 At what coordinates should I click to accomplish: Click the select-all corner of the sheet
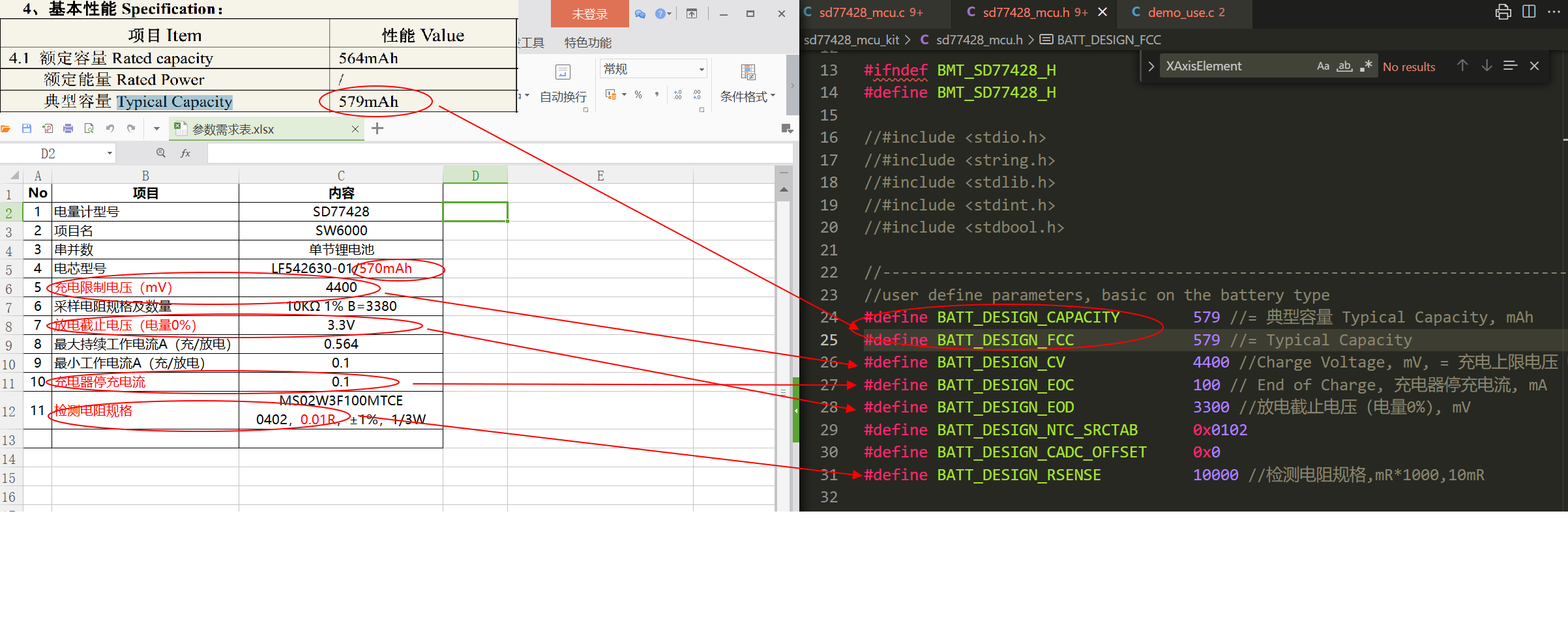tap(12, 175)
